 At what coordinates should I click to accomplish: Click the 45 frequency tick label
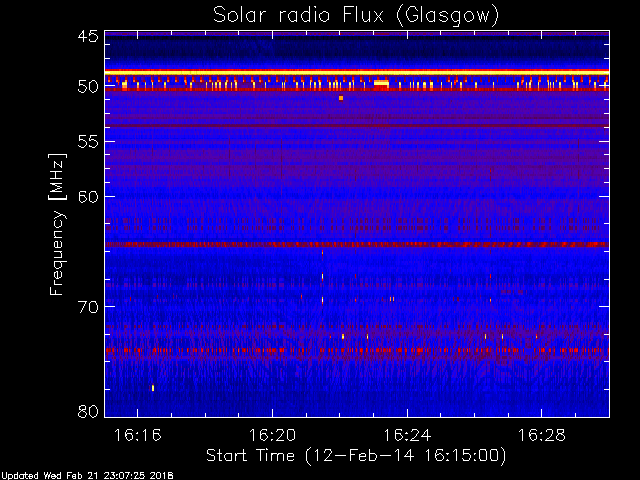88,36
